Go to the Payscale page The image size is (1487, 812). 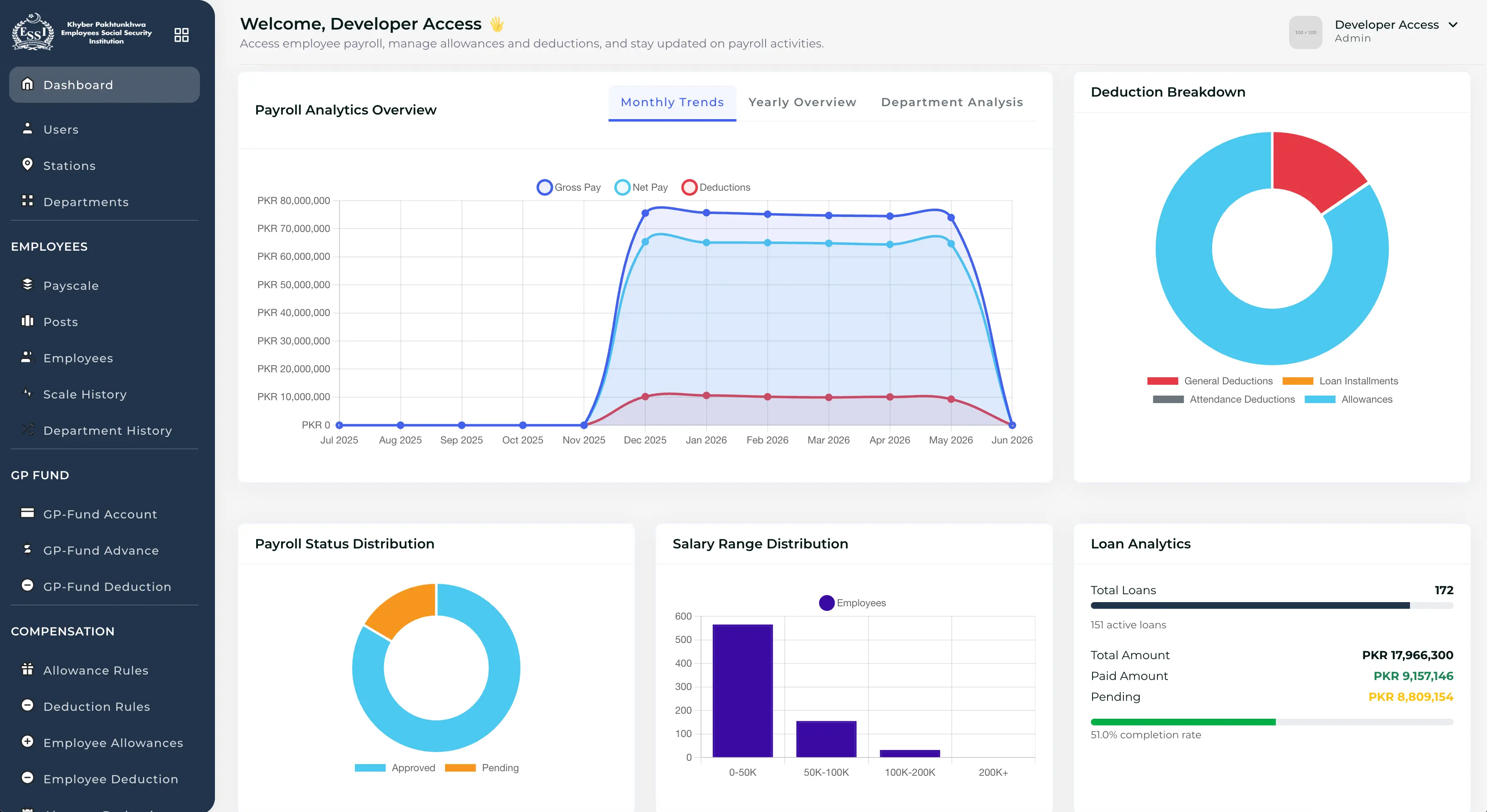[x=105, y=286]
